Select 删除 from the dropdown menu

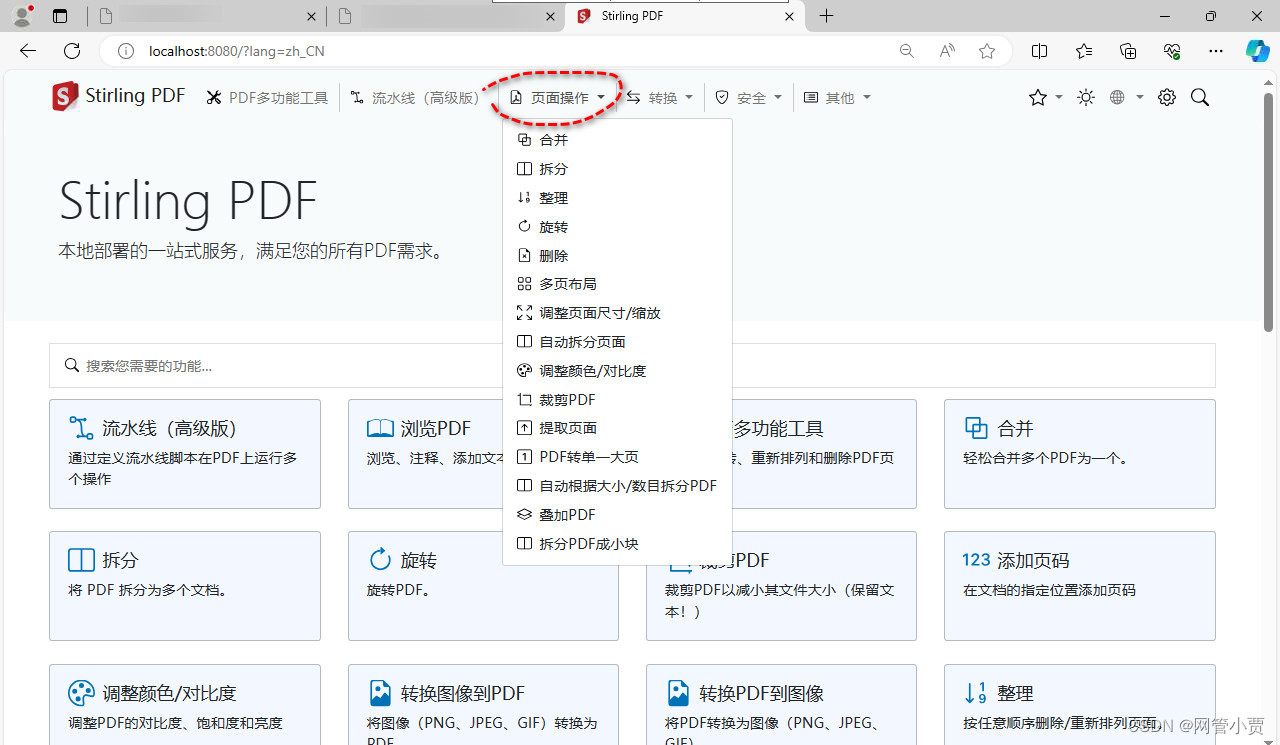(x=617, y=256)
